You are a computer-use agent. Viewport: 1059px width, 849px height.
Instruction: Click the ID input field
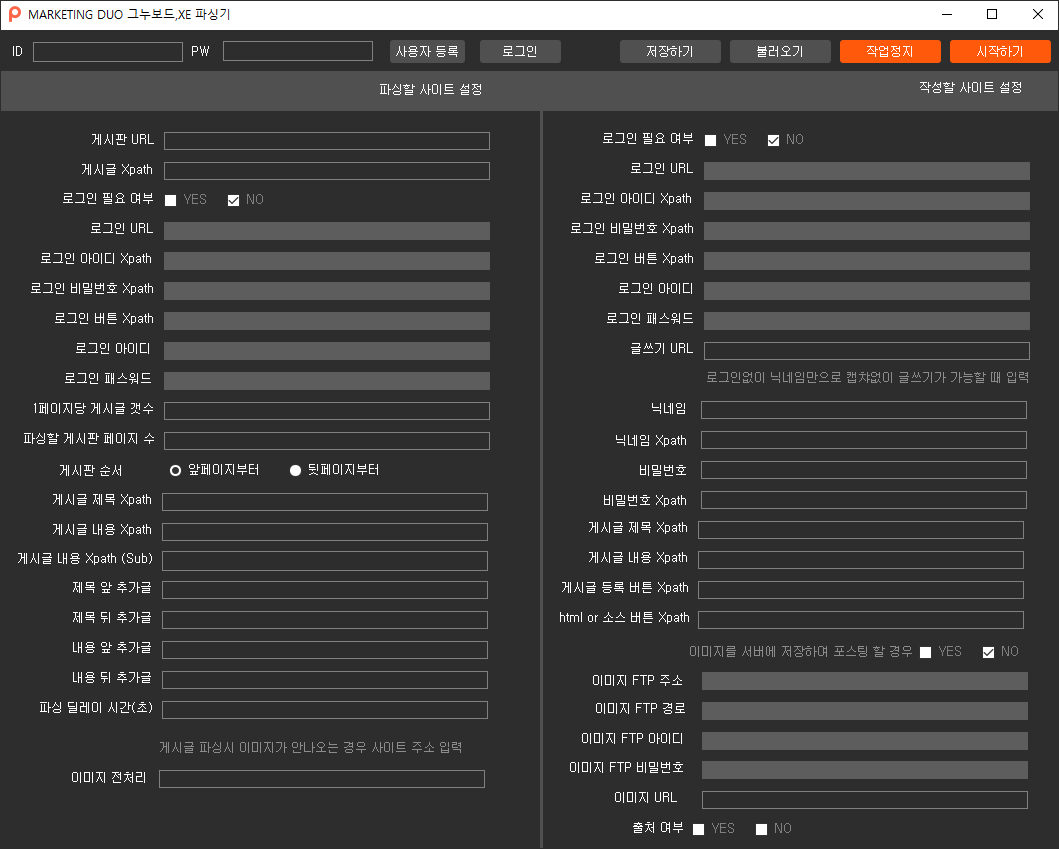tap(108, 51)
